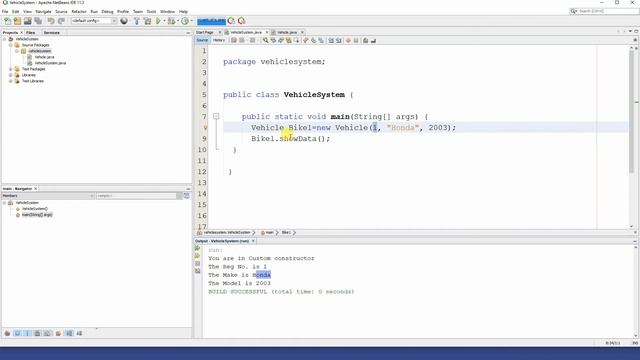Switch to the Services tab
This screenshot has height=360, width=640.
point(52,32)
